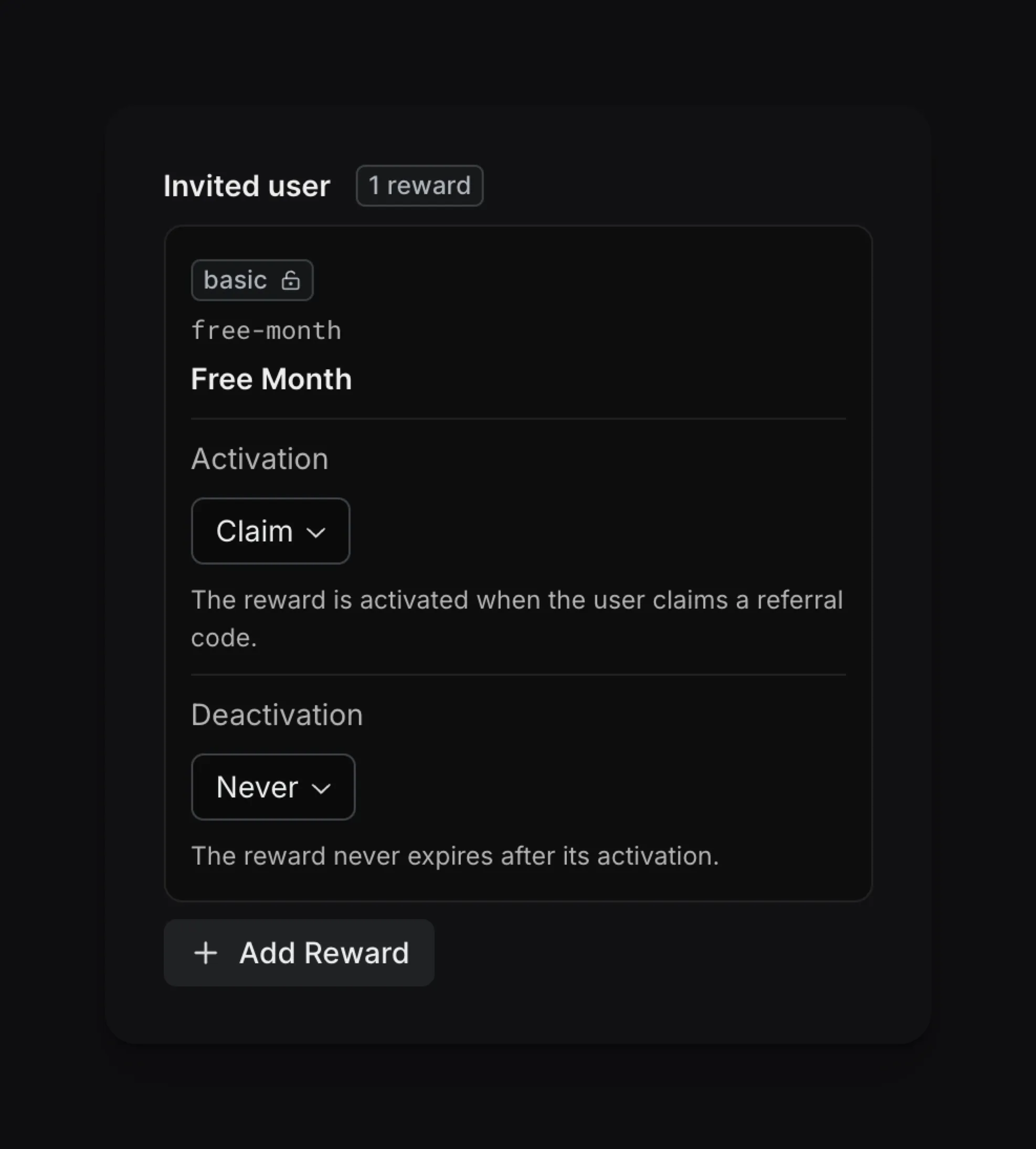The width and height of the screenshot is (1036, 1149).
Task: Click the chevron arrow in the Claim dropdown
Action: 316,532
